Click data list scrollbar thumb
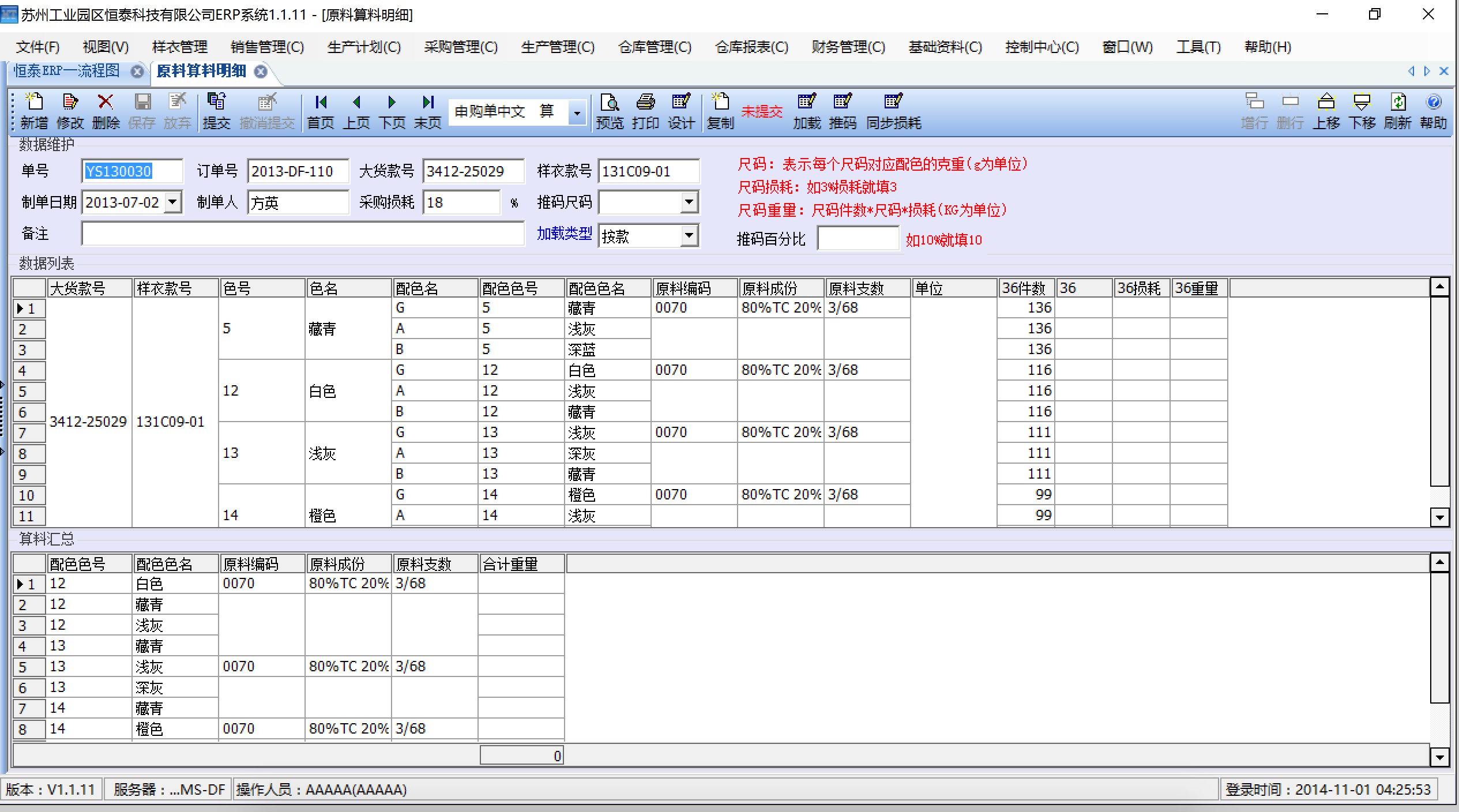The image size is (1459, 812). click(1440, 391)
